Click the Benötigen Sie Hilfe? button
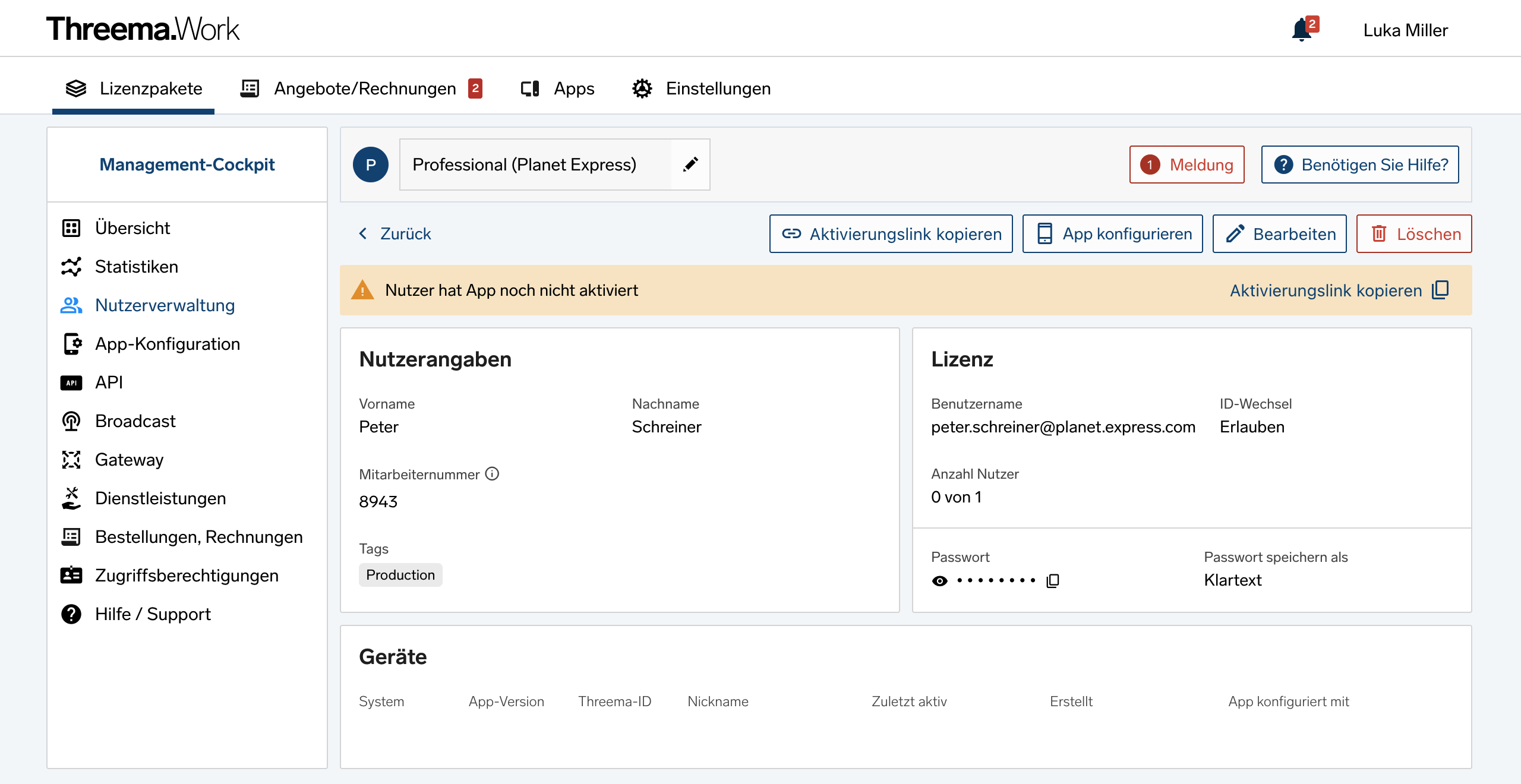 (1360, 165)
